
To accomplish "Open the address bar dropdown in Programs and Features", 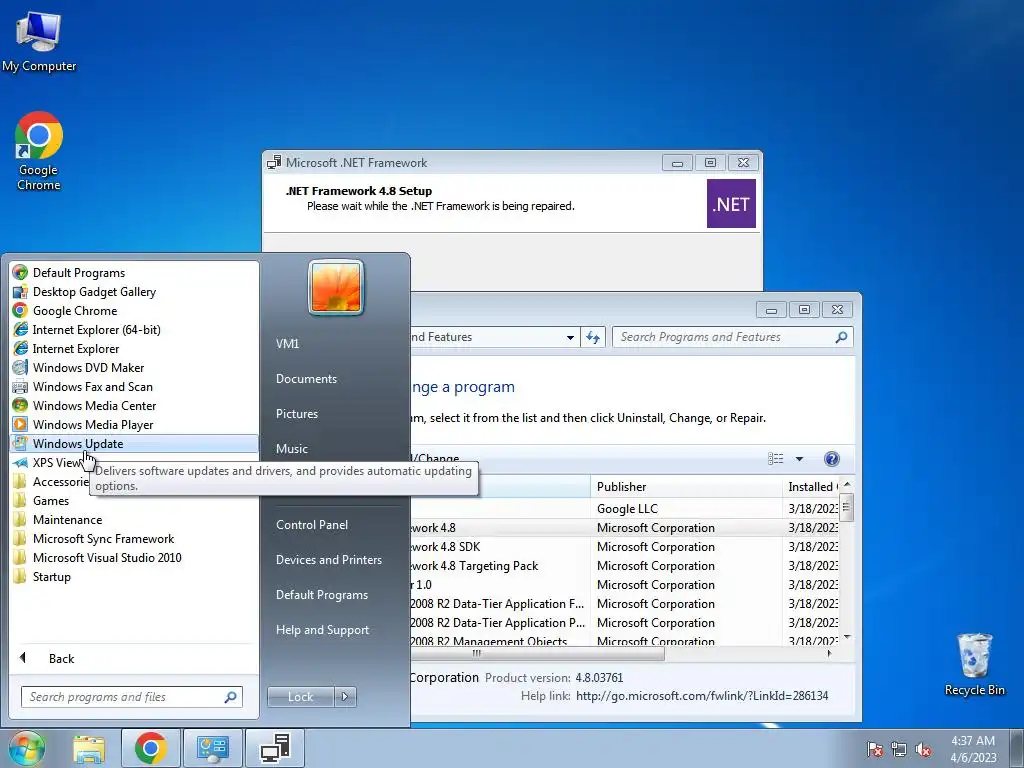I will (570, 338).
